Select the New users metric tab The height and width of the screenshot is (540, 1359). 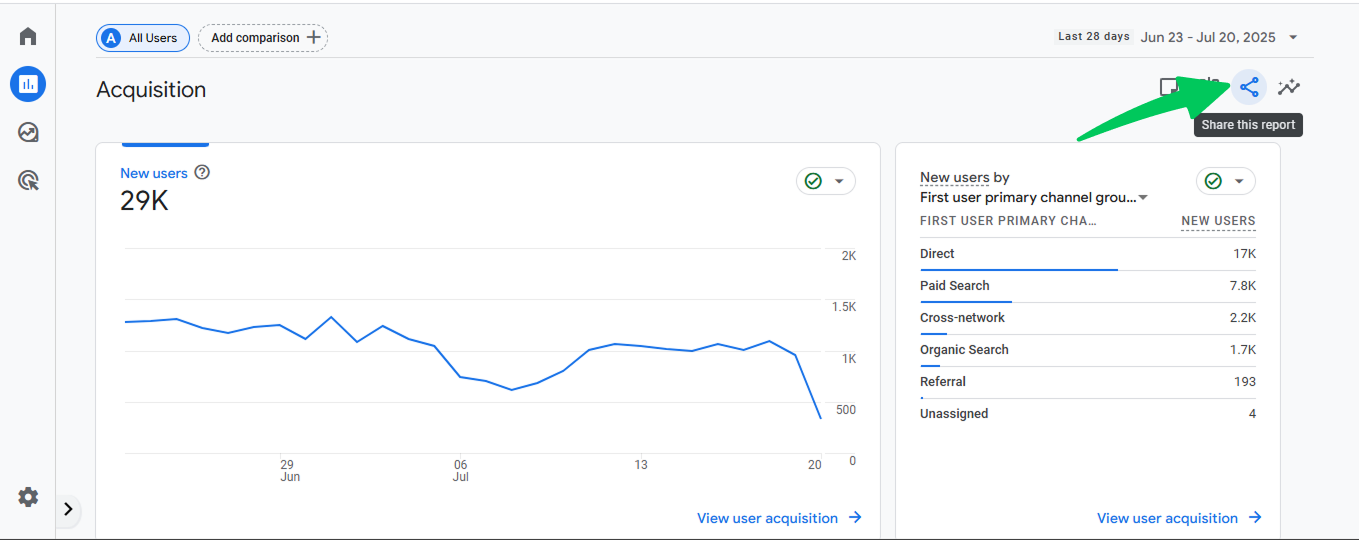click(x=164, y=187)
